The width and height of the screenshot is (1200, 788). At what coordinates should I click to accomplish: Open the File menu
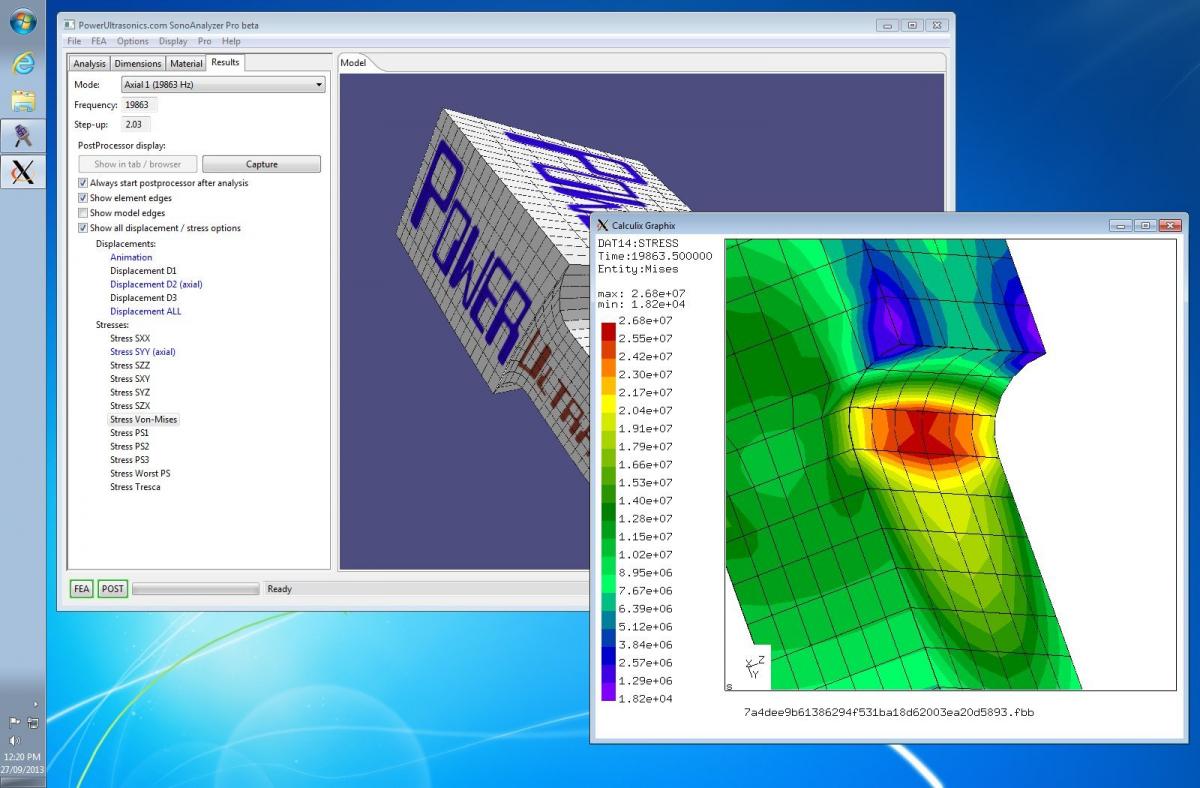coord(74,41)
